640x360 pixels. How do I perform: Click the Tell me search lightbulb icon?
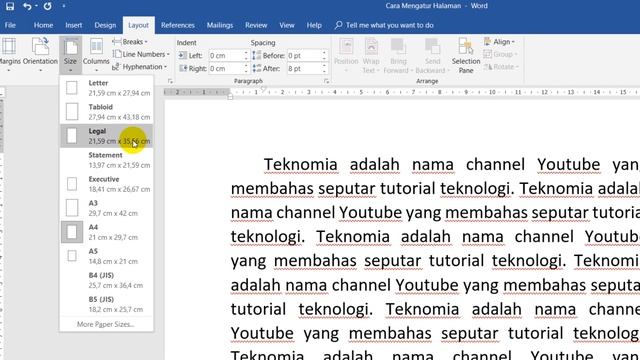tap(338, 25)
